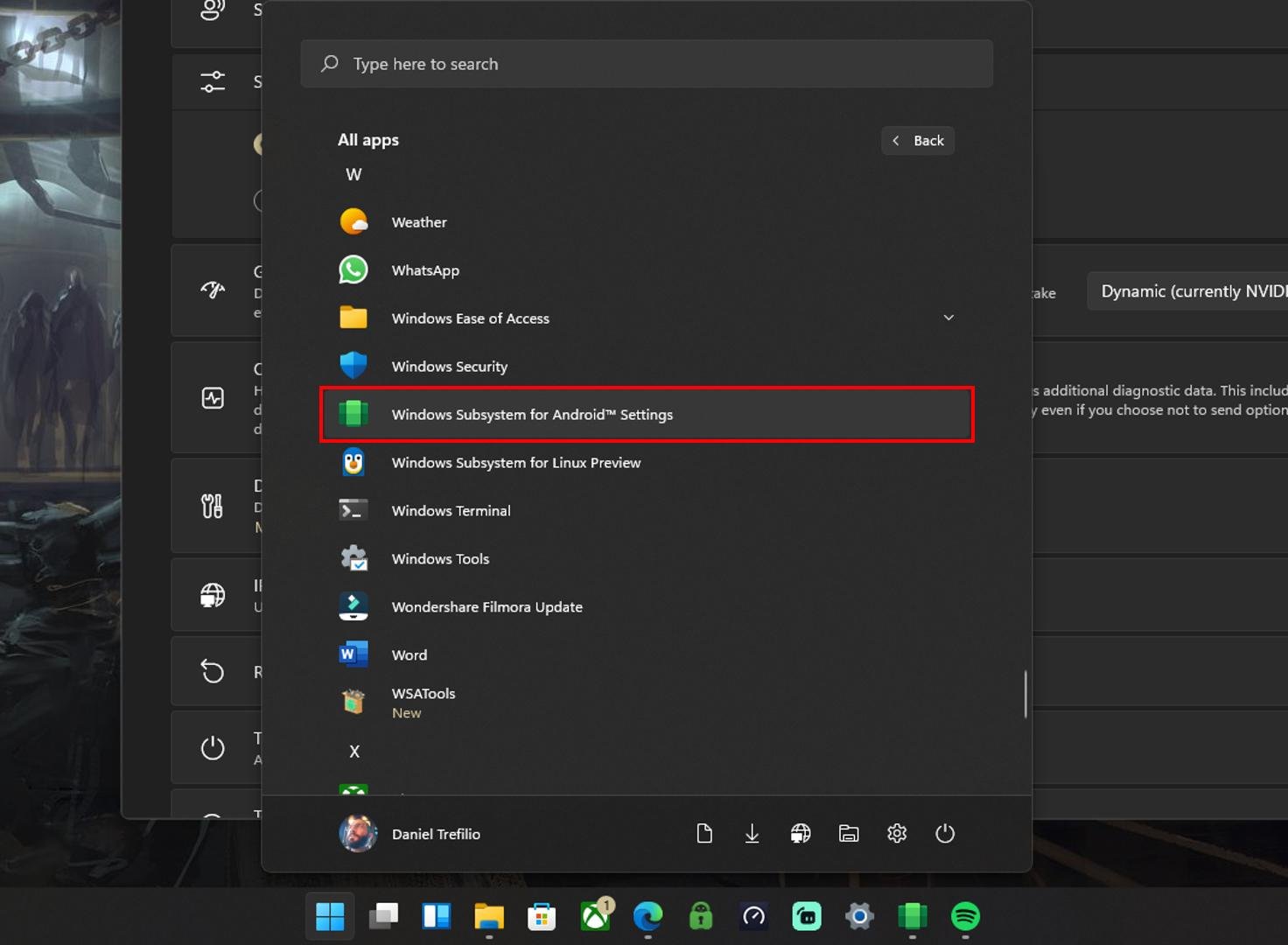The height and width of the screenshot is (945, 1288).
Task: Open Network icon in Start footer
Action: click(801, 834)
